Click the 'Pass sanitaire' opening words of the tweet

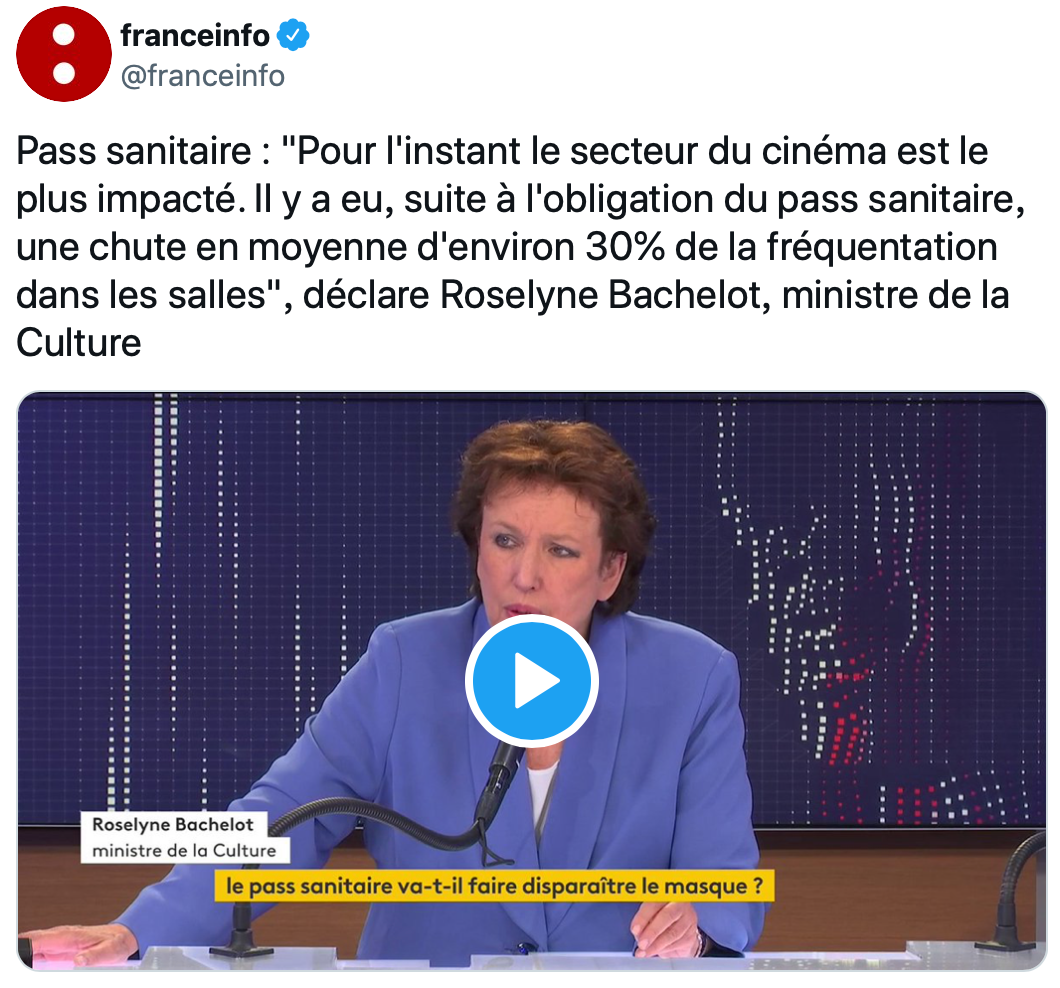(134, 151)
